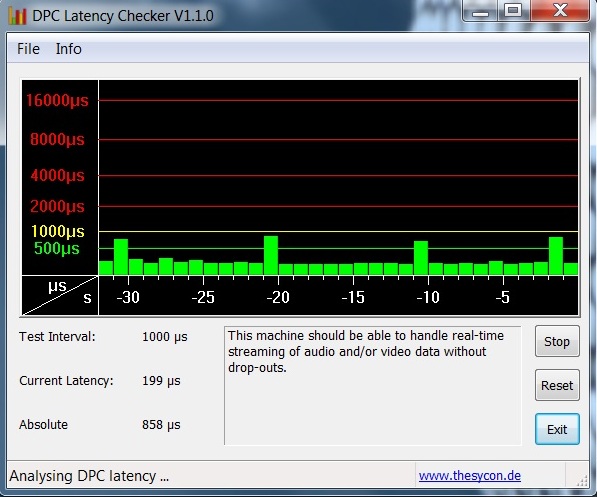This screenshot has height=497, width=597.
Task: Open the www.thesycon.de link
Action: (x=470, y=476)
